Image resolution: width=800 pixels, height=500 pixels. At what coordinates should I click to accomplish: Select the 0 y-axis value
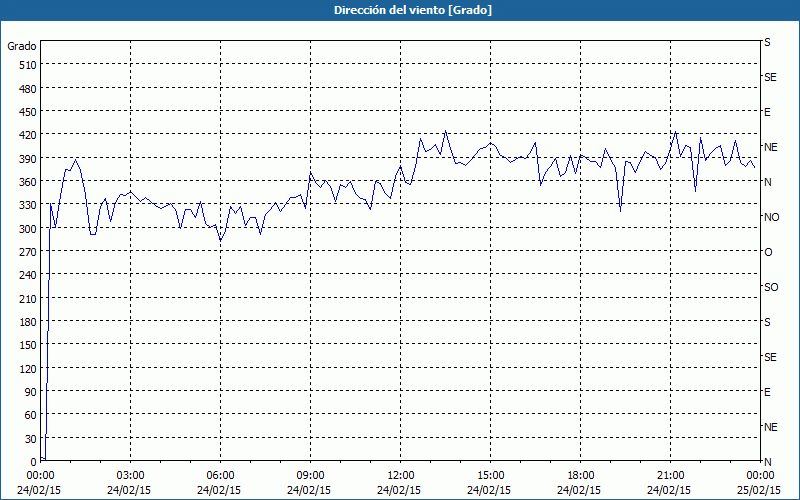tap(34, 462)
